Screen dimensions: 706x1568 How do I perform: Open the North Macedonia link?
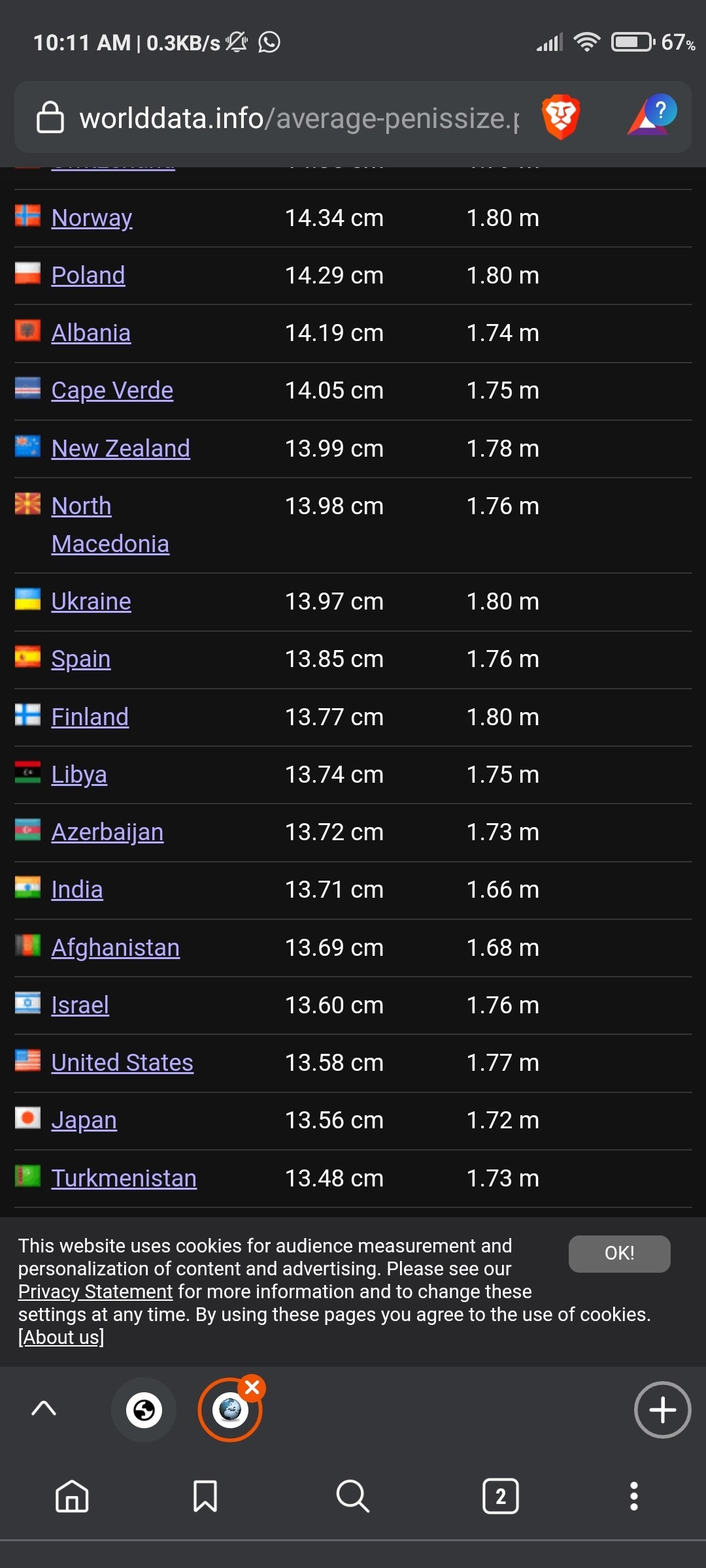pos(110,525)
